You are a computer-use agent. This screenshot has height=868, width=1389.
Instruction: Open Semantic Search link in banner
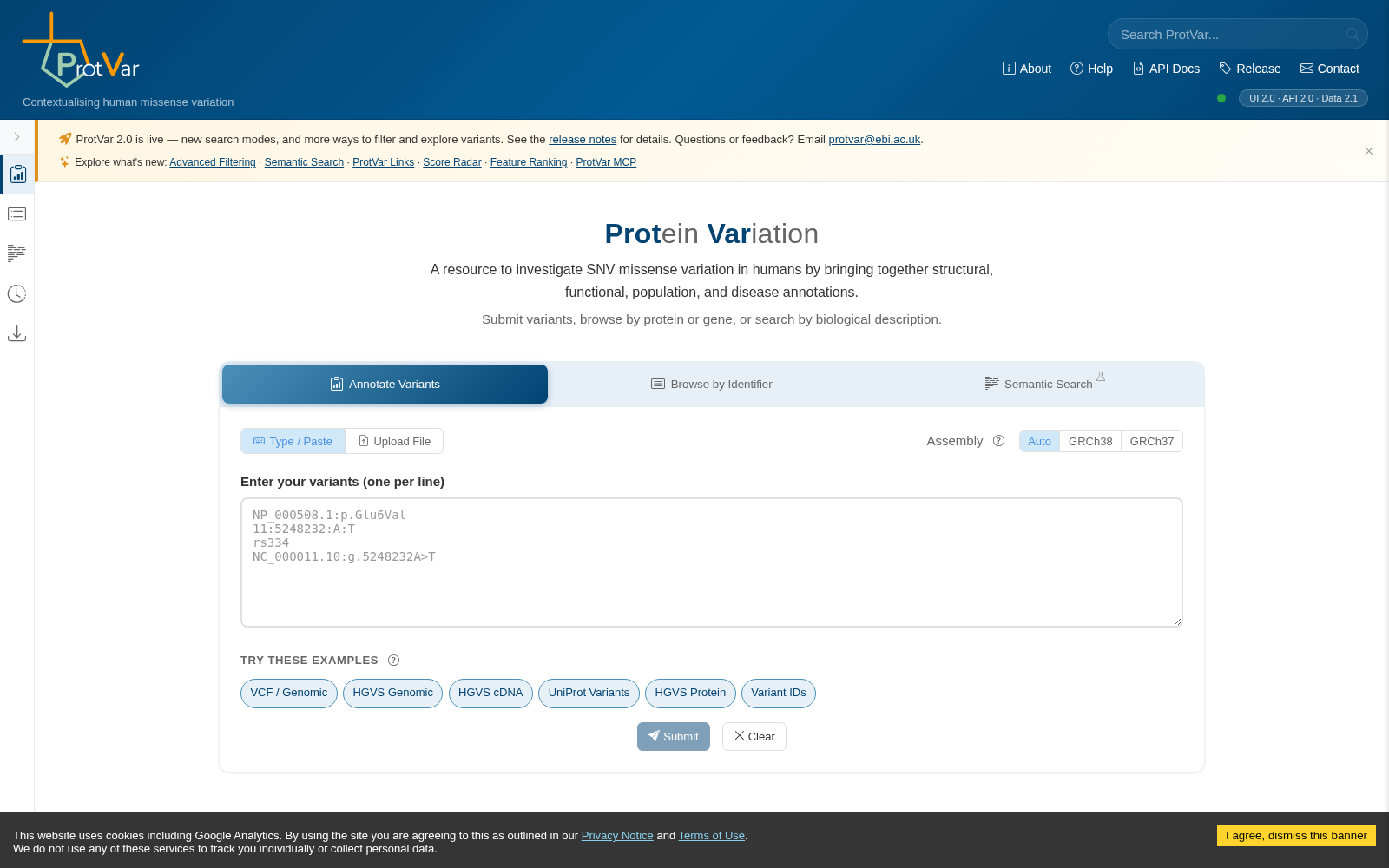tap(304, 162)
